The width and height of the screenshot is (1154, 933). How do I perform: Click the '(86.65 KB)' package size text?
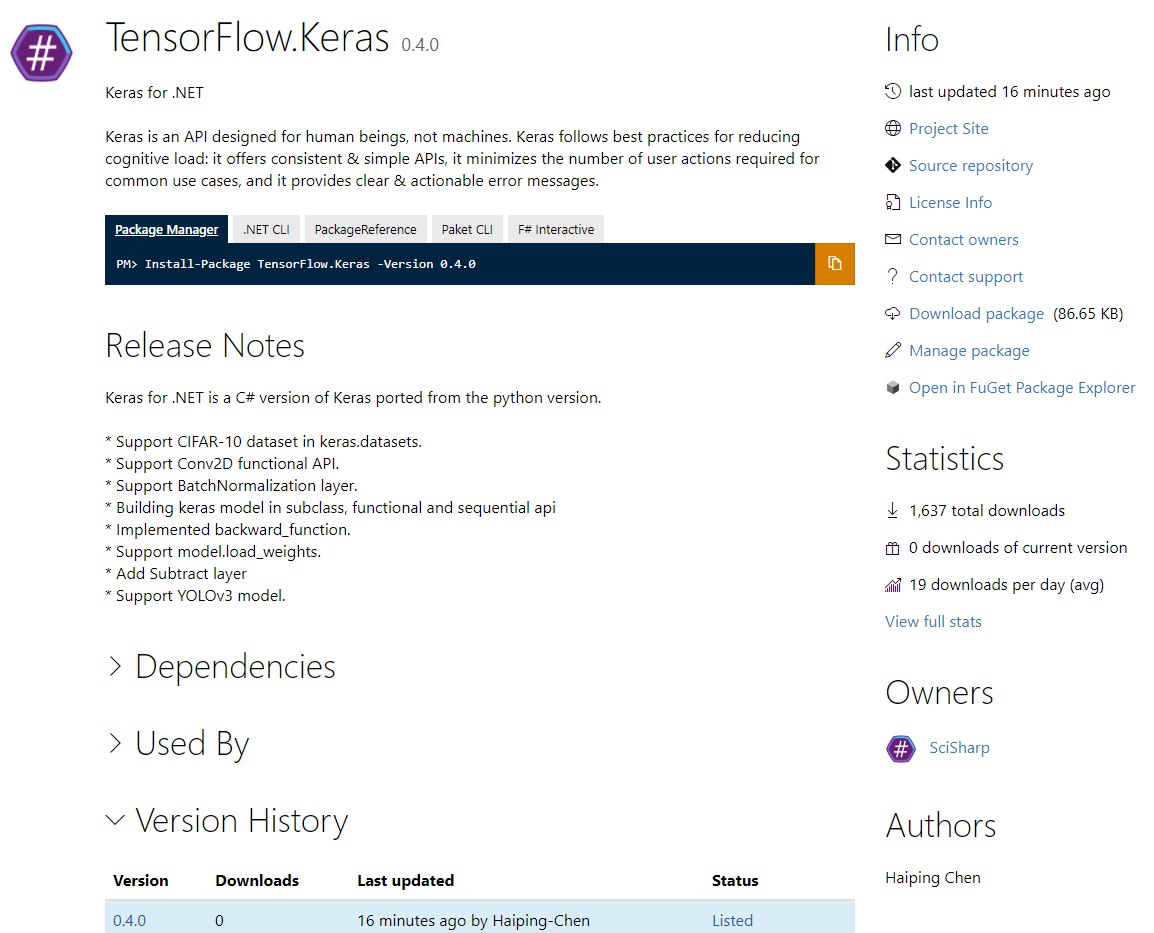point(1088,314)
